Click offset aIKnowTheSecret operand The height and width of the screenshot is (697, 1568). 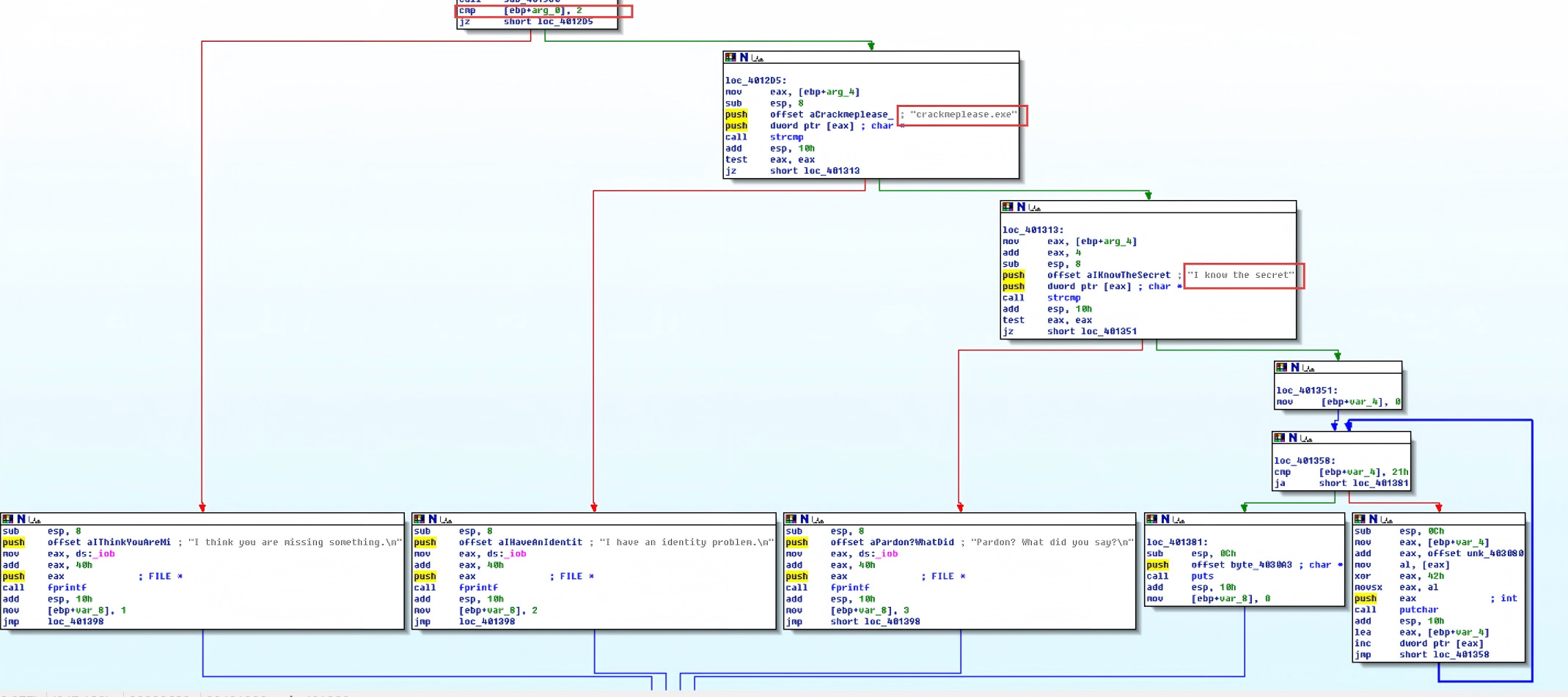tap(1109, 275)
